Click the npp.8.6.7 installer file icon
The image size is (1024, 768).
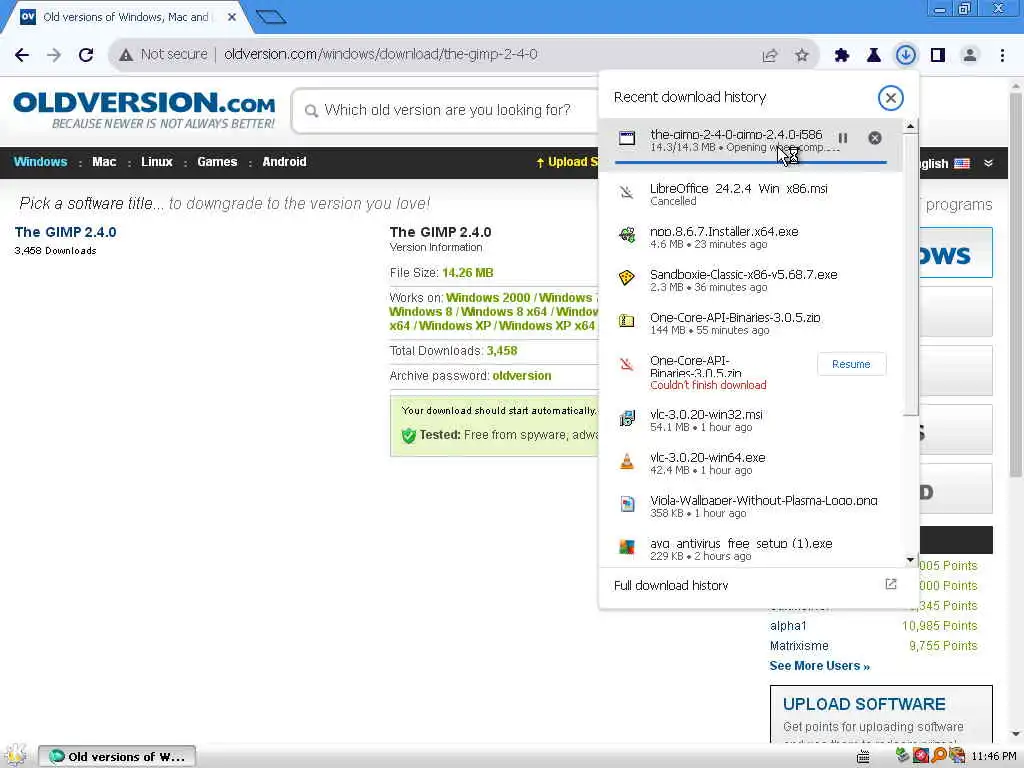pyautogui.click(x=627, y=234)
